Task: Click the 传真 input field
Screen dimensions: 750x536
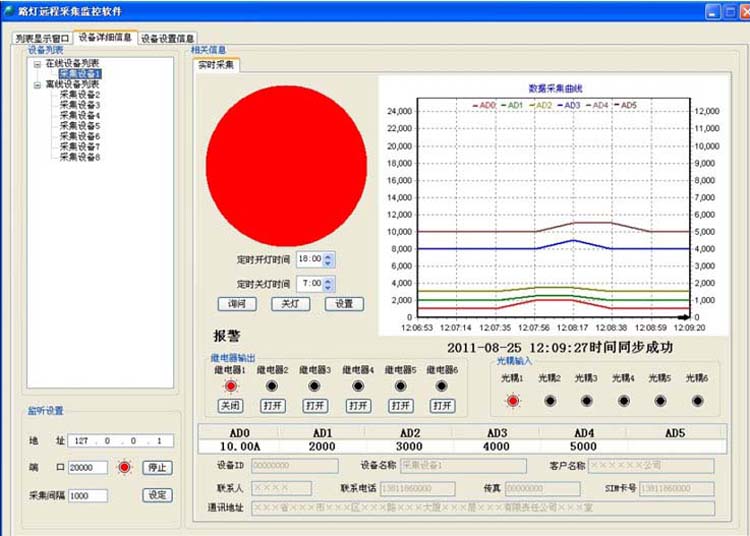Action: tap(543, 488)
